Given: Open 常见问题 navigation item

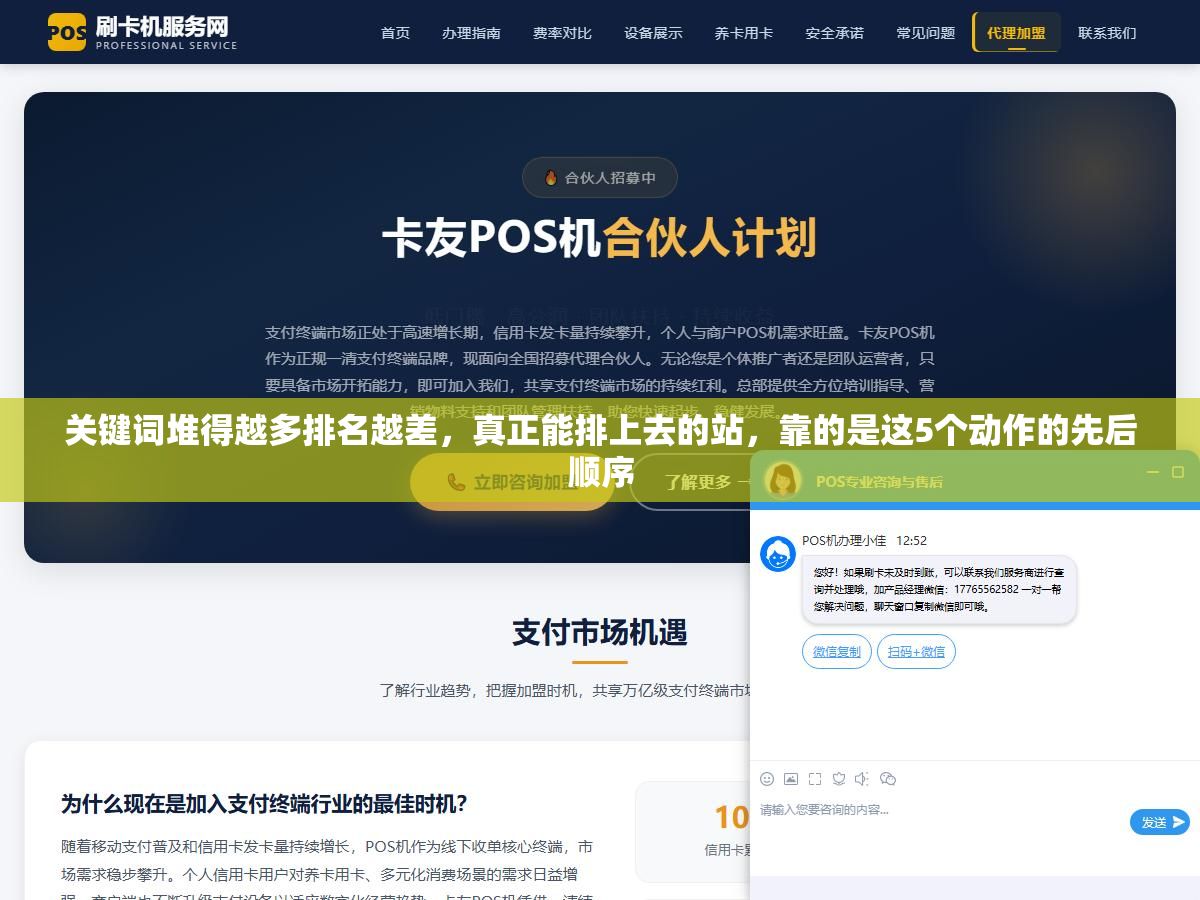Looking at the screenshot, I should (926, 33).
